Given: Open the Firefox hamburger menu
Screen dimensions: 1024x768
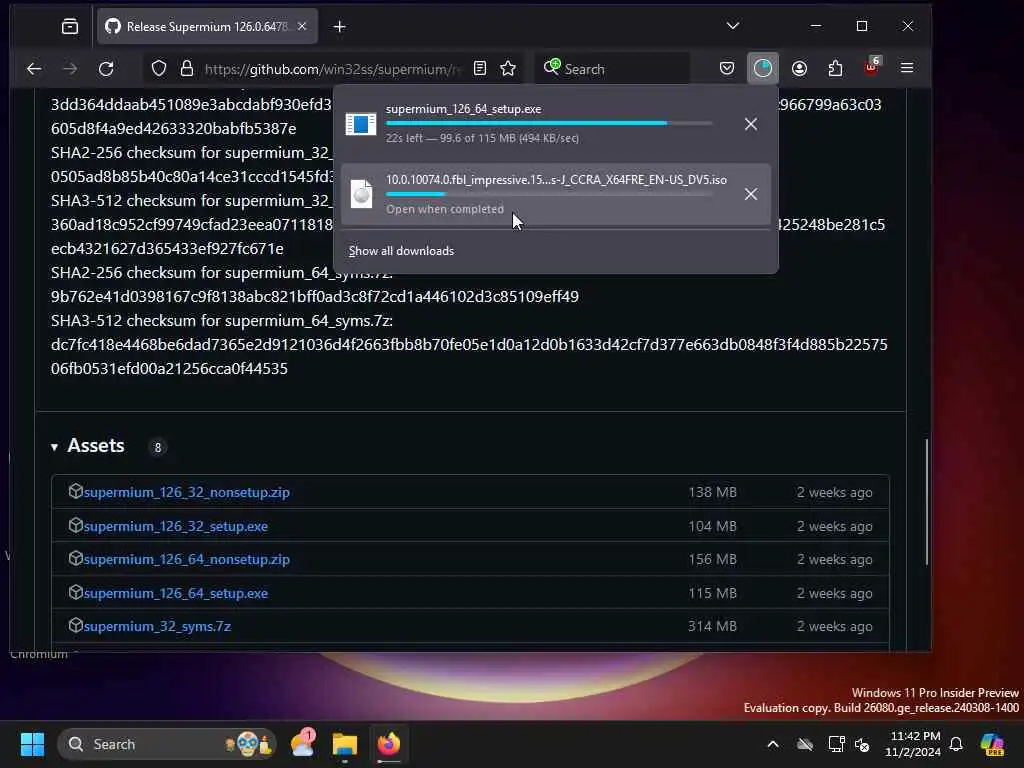Looking at the screenshot, I should click(x=907, y=68).
